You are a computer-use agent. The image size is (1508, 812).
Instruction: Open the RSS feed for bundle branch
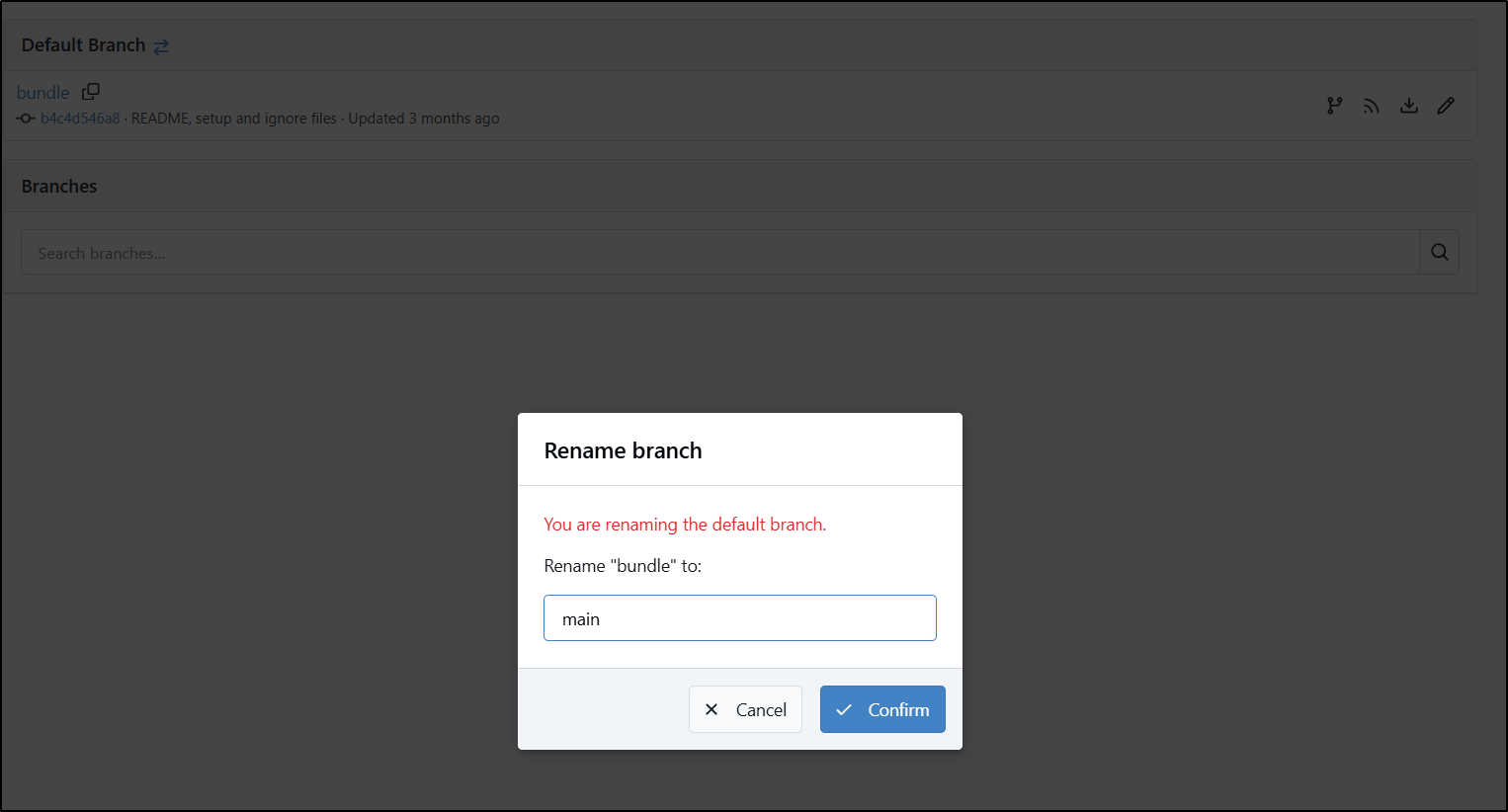click(x=1372, y=106)
